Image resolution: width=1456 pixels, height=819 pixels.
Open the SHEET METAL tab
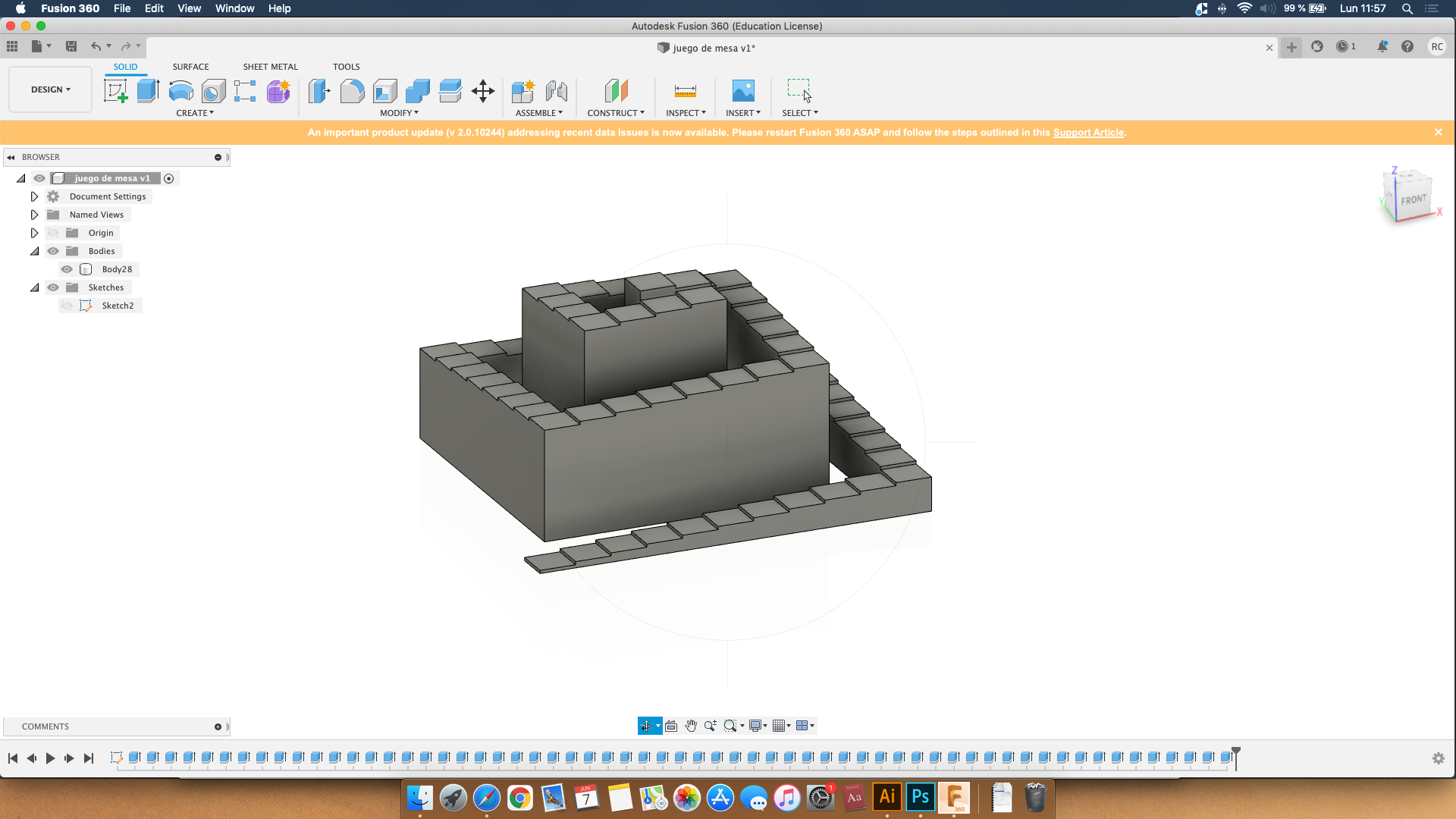(x=270, y=67)
